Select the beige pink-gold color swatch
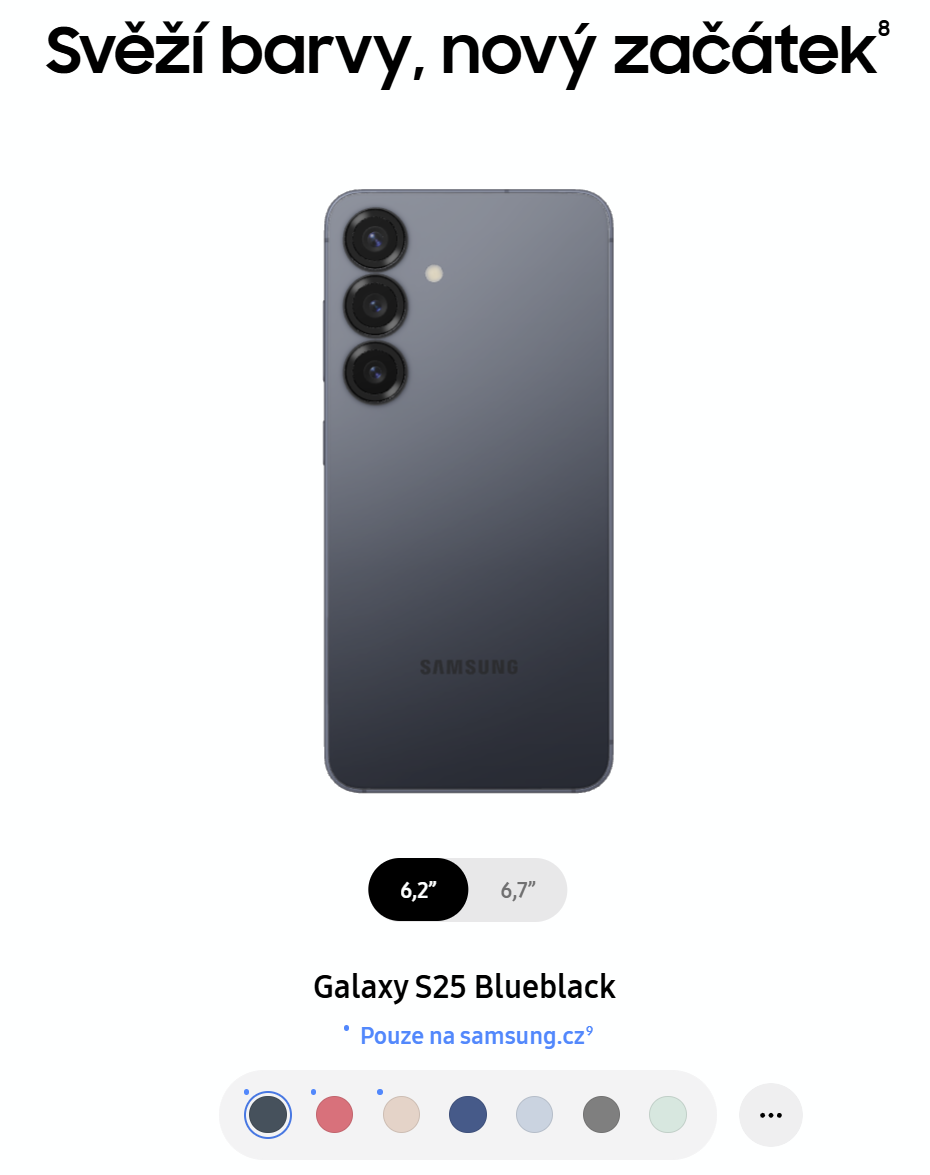This screenshot has height=1175, width=930. 401,1114
